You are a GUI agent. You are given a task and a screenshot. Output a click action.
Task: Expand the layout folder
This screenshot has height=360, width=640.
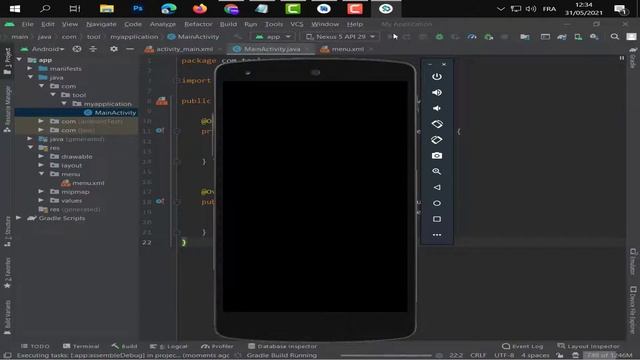(41, 165)
